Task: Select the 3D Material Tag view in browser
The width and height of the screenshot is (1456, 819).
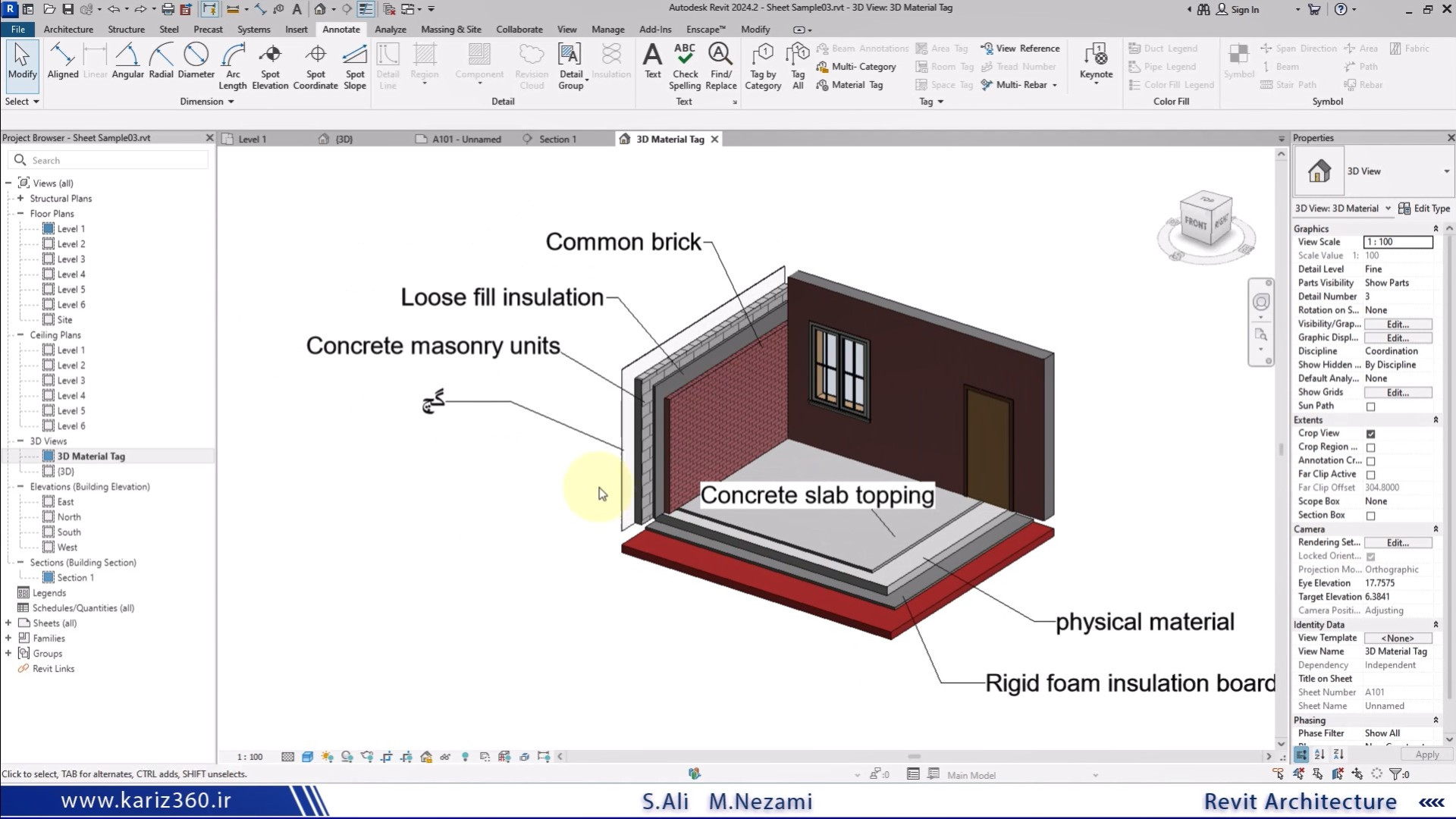Action: pyautogui.click(x=91, y=457)
